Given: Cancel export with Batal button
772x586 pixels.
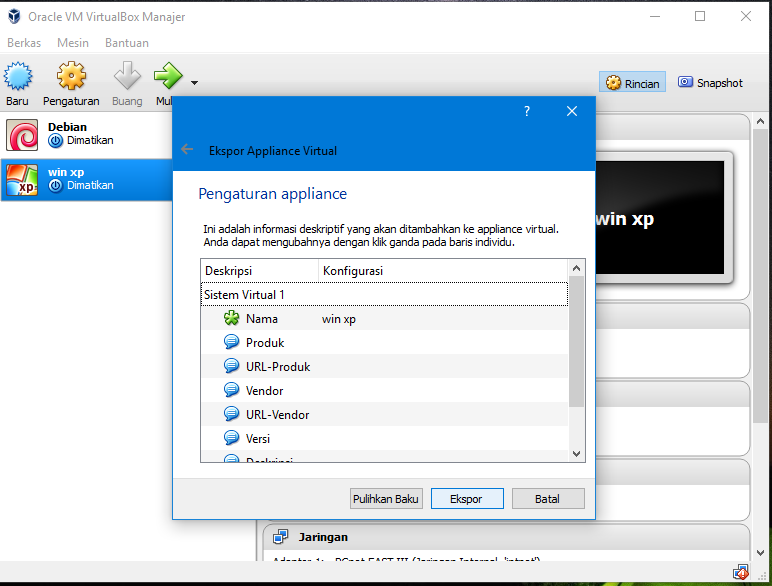Looking at the screenshot, I should tap(548, 498).
